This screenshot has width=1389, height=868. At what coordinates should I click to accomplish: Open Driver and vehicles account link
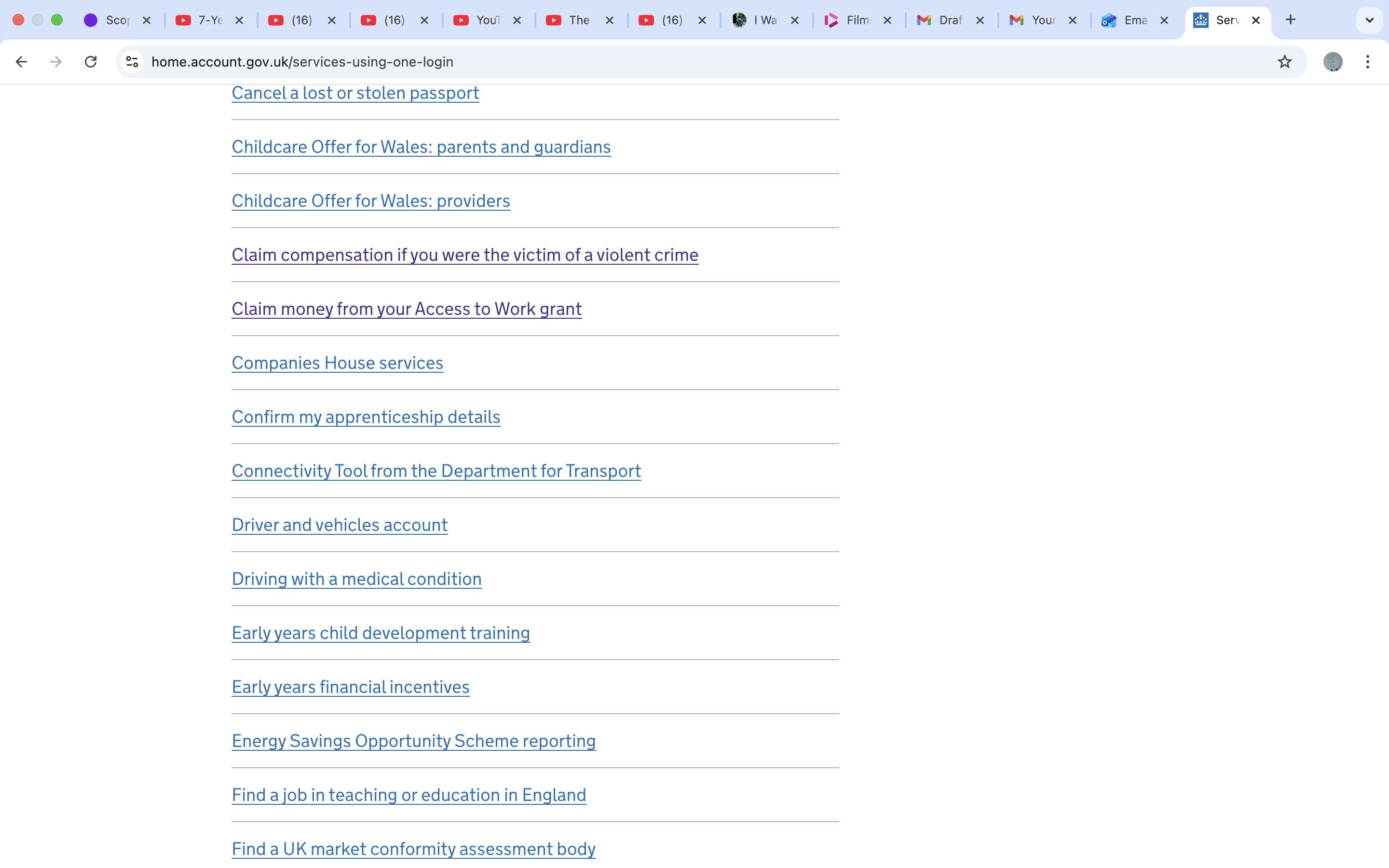(339, 525)
